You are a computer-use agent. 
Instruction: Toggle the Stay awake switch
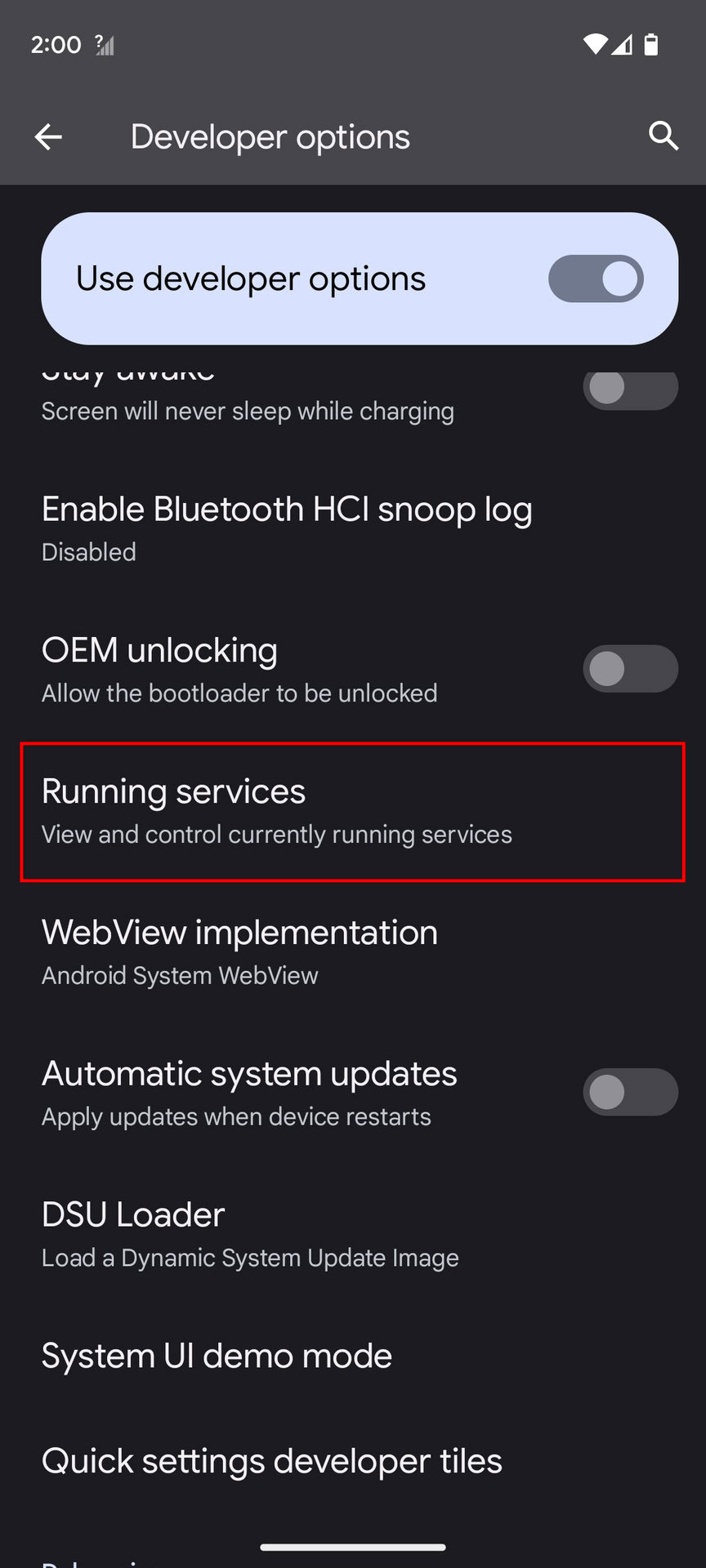point(630,389)
